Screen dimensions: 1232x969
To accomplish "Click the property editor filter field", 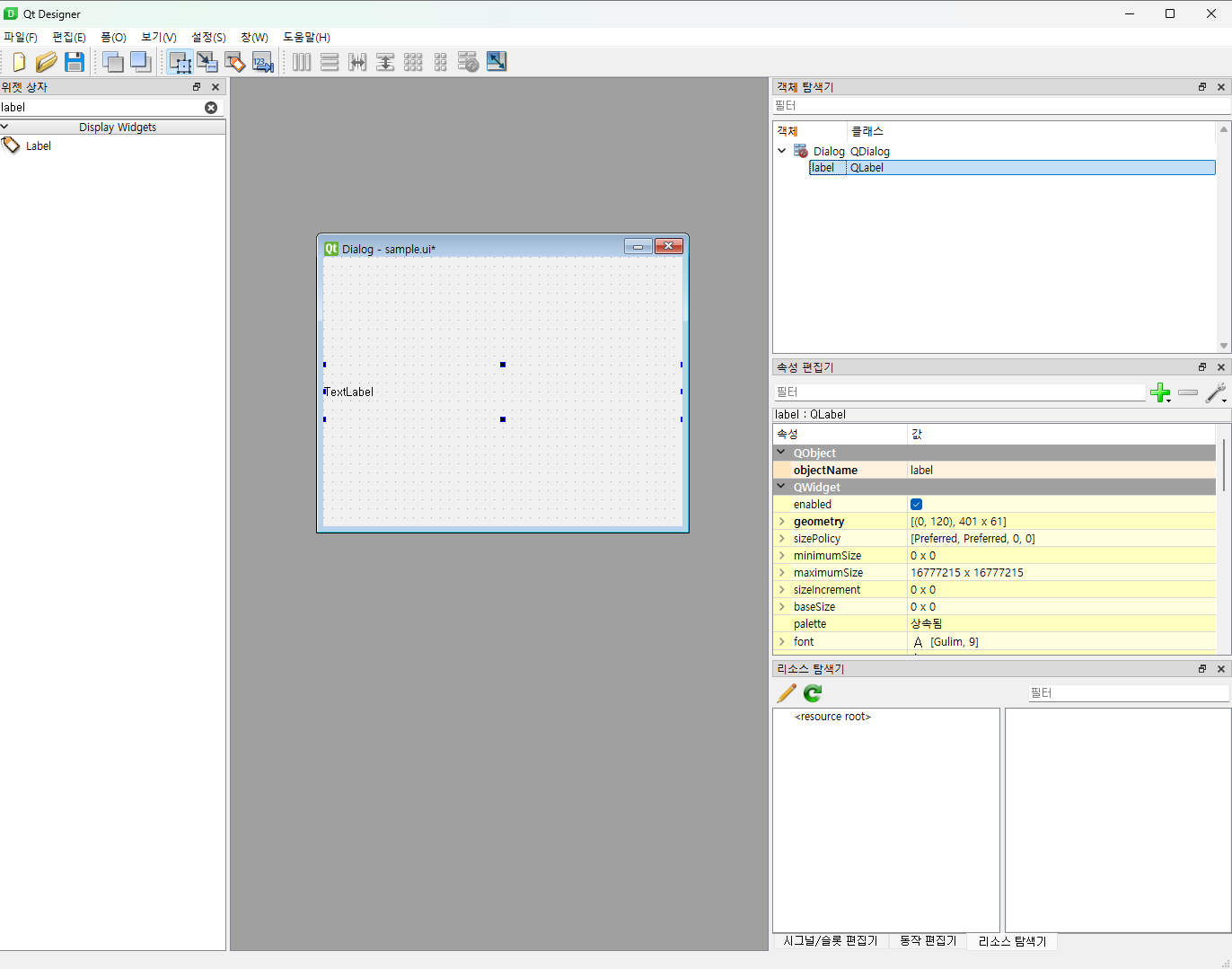I will click(959, 392).
